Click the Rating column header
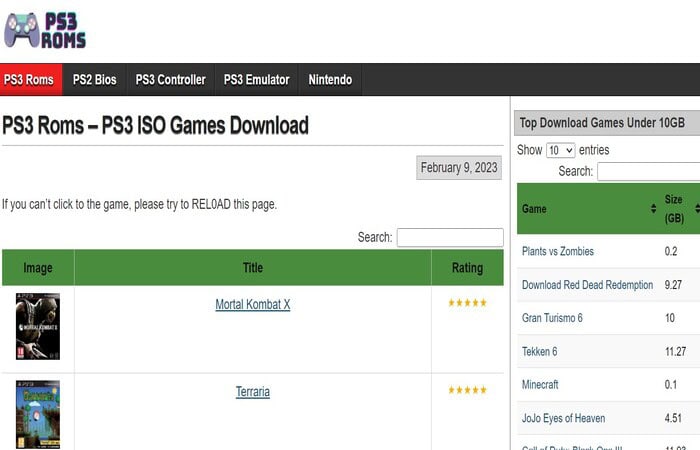The height and width of the screenshot is (450, 700). point(467,268)
